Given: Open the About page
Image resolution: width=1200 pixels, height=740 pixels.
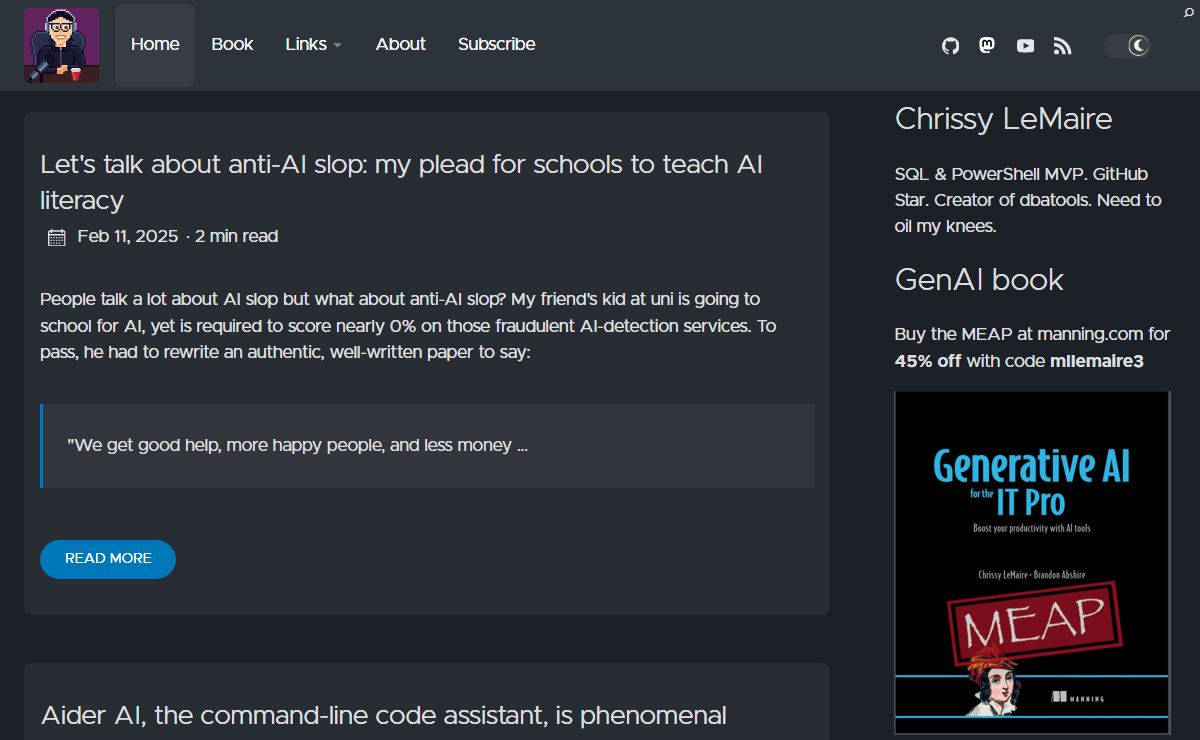Looking at the screenshot, I should 401,44.
